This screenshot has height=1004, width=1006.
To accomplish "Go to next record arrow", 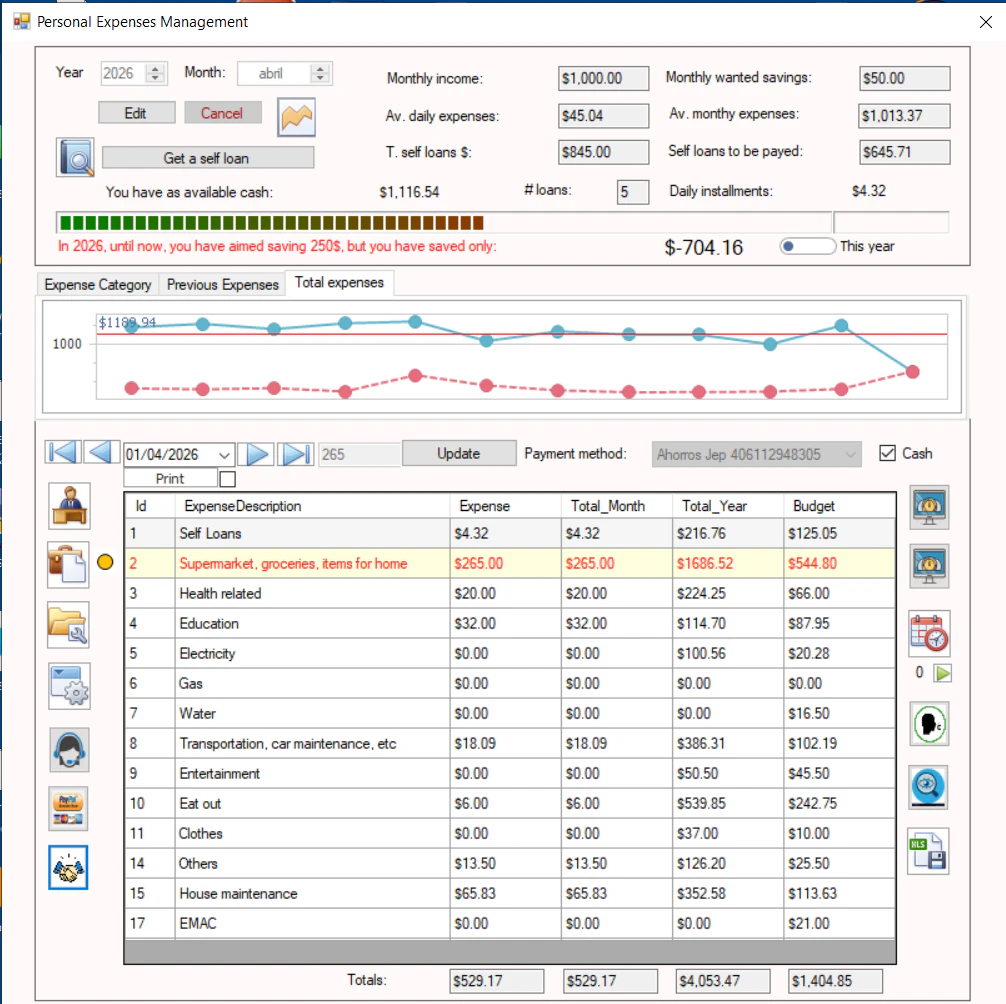I will (257, 454).
